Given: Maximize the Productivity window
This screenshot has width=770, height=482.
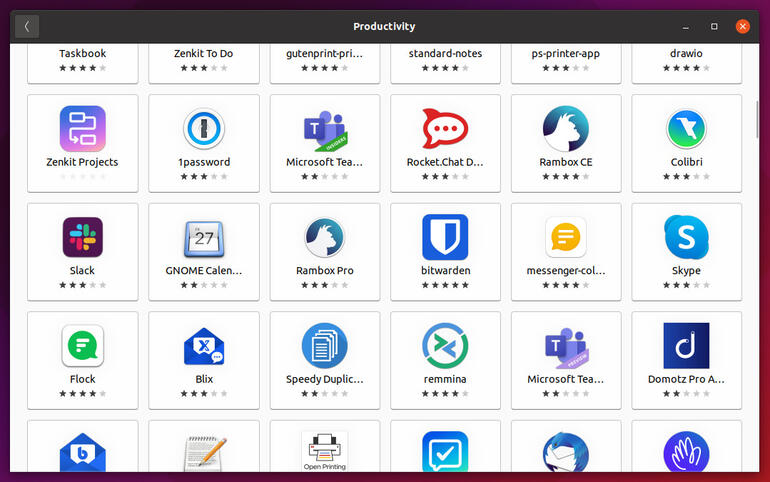Looking at the screenshot, I should pyautogui.click(x=714, y=27).
